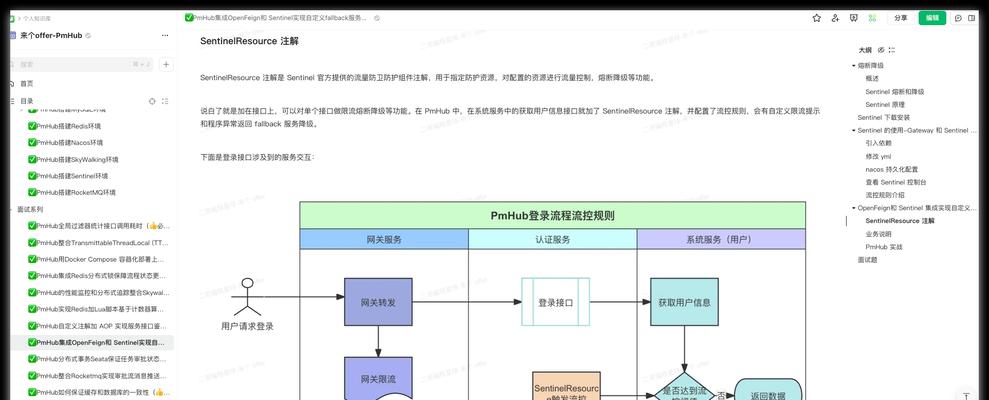Open PmHub搭建Nacos环境 document
Screen dimensions: 989x400
click(66, 143)
